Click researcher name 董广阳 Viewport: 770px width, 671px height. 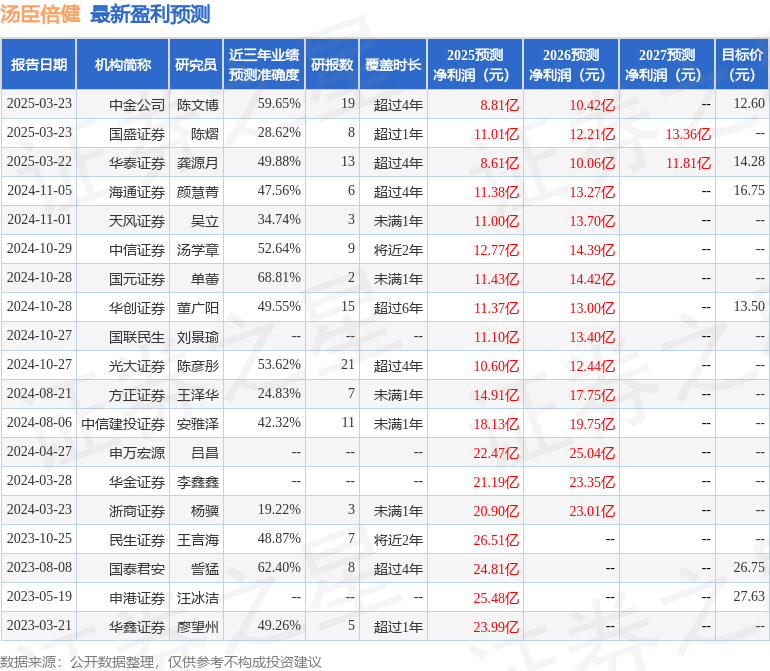click(x=198, y=308)
